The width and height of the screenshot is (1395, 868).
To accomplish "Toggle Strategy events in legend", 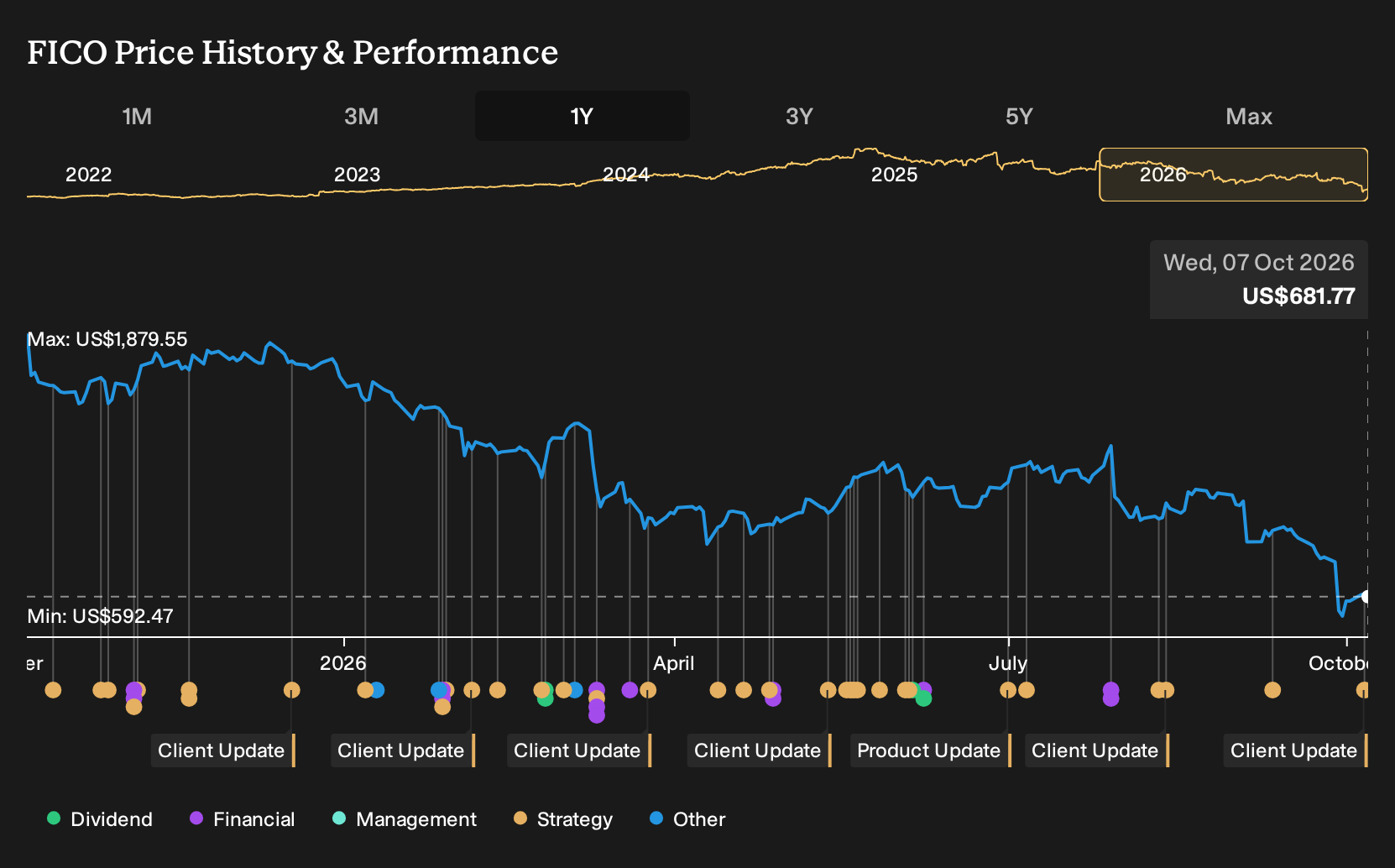I will pyautogui.click(x=563, y=819).
